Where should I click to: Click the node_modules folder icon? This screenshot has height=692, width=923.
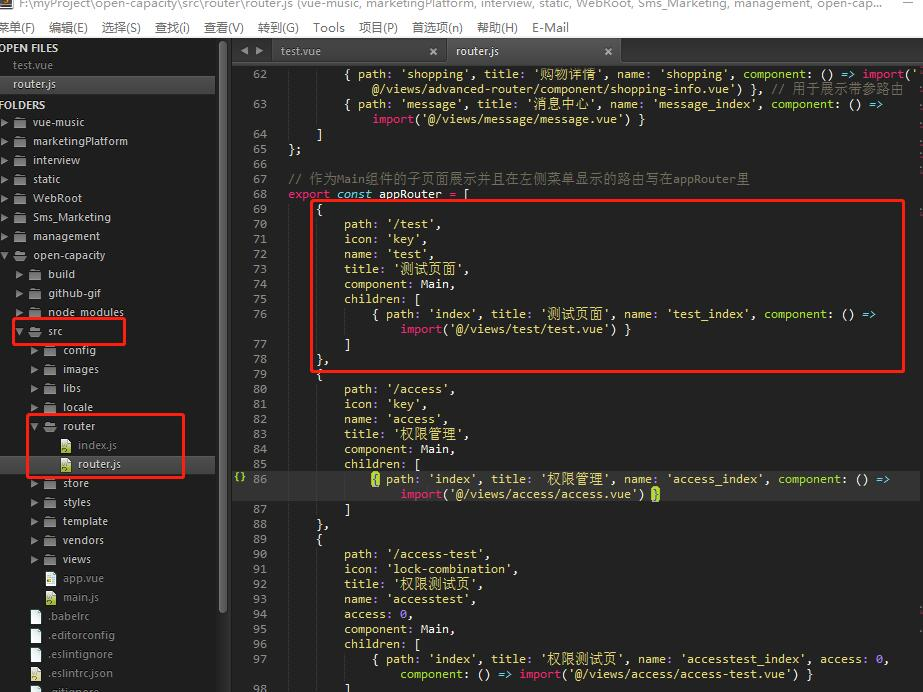tap(35, 312)
